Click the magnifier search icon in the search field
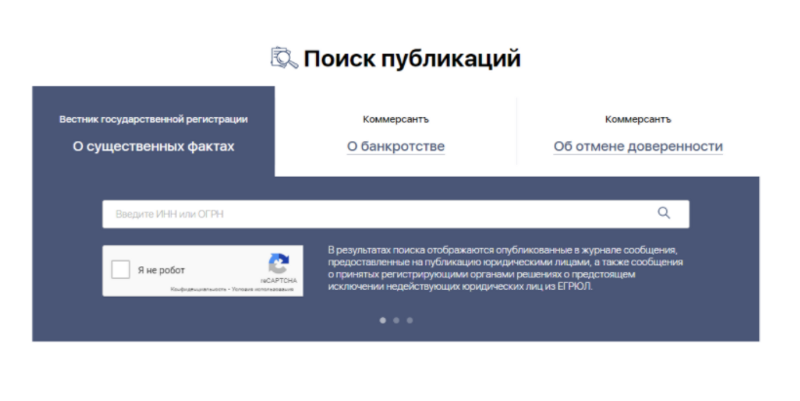 (x=663, y=213)
